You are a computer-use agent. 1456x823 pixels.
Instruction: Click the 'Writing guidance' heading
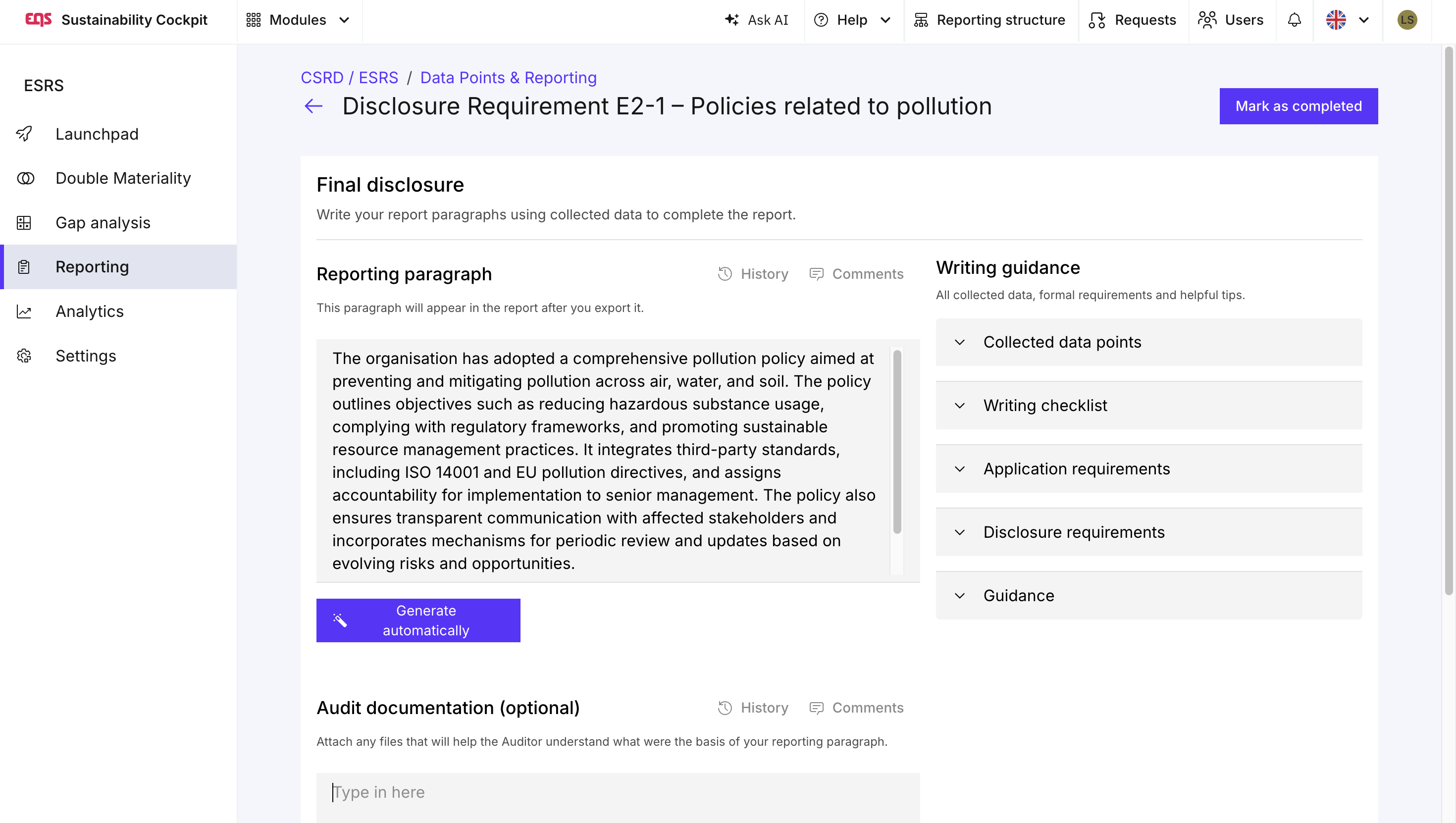1008,267
